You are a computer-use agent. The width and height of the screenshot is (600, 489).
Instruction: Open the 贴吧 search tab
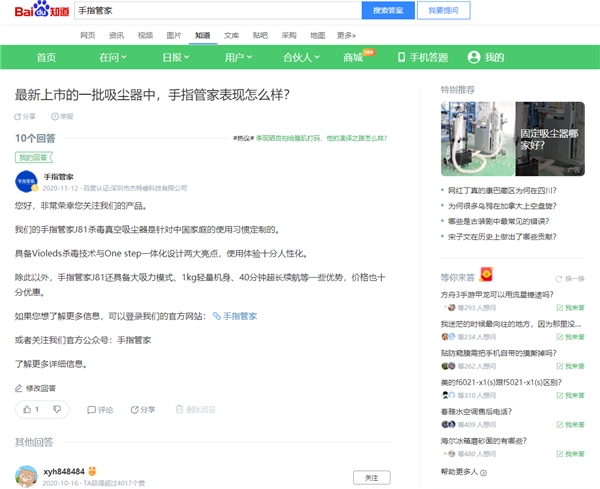click(260, 35)
